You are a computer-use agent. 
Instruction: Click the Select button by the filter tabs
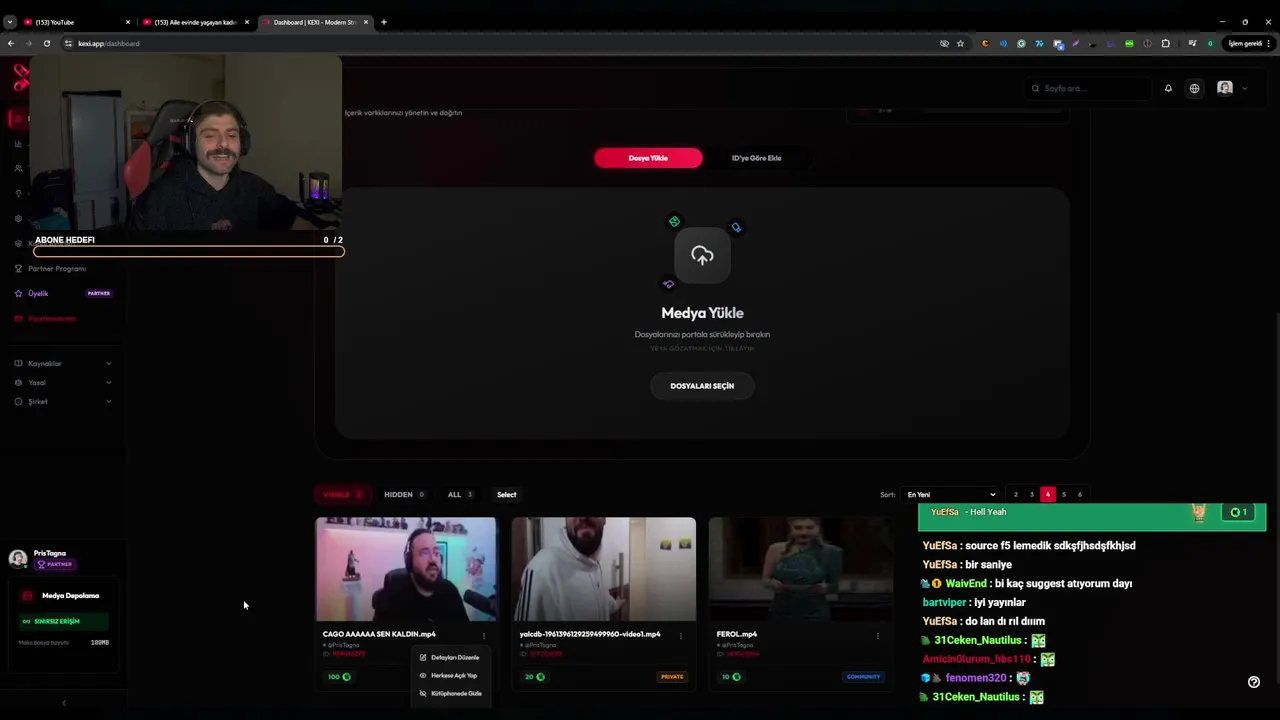point(507,494)
